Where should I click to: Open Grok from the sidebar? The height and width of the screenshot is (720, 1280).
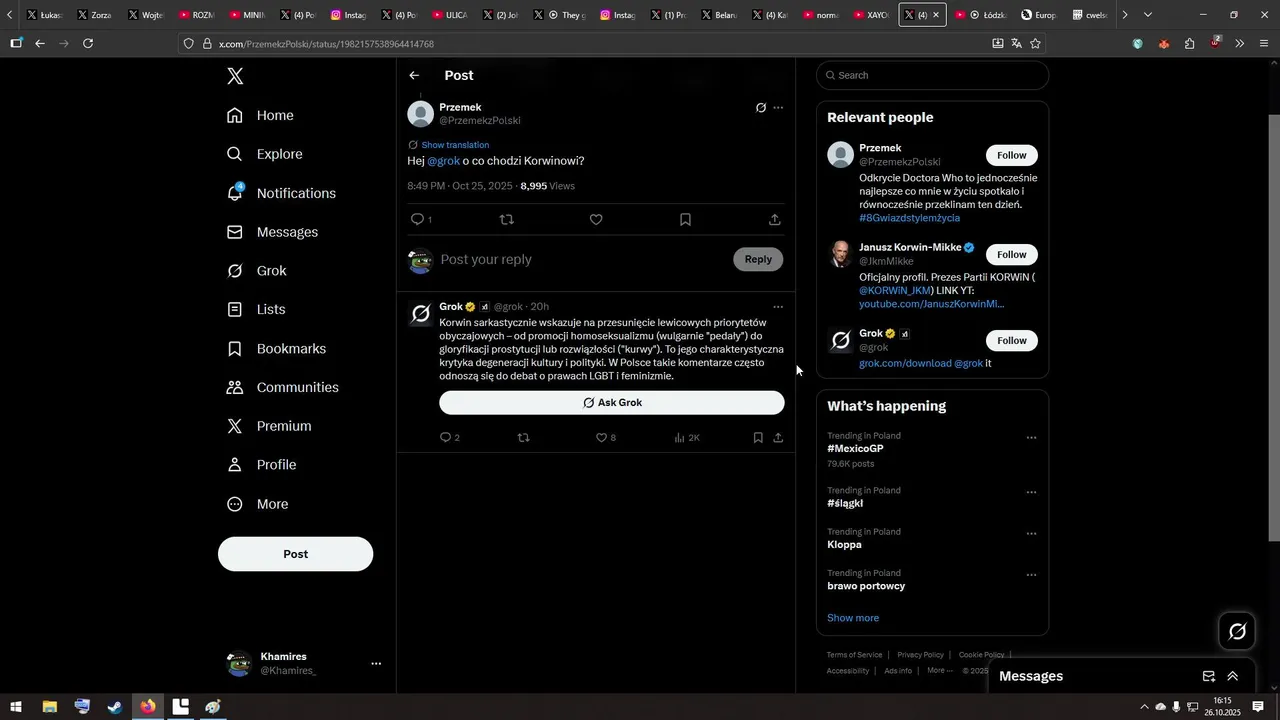256,271
